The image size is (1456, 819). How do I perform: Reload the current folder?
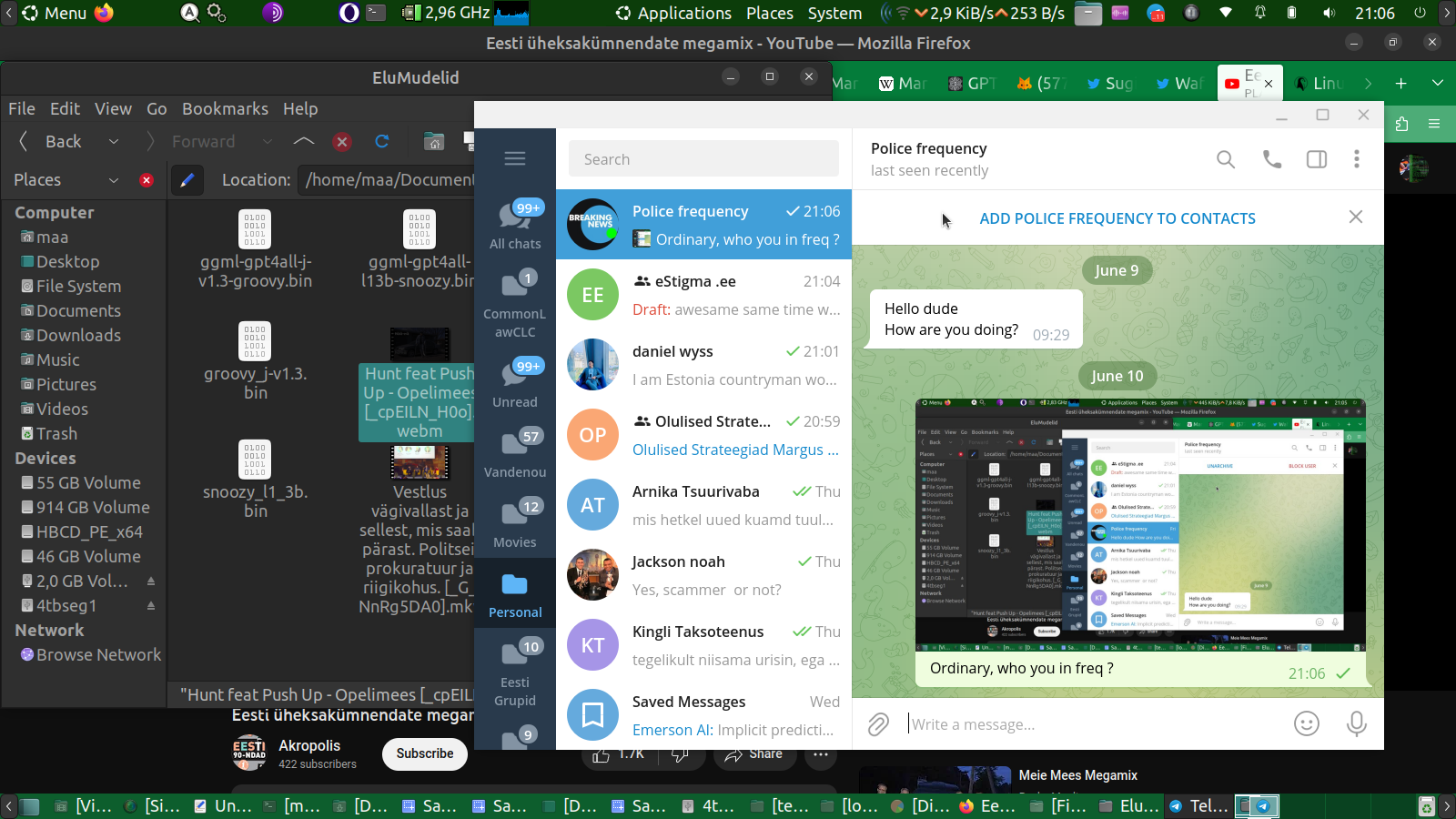382,141
